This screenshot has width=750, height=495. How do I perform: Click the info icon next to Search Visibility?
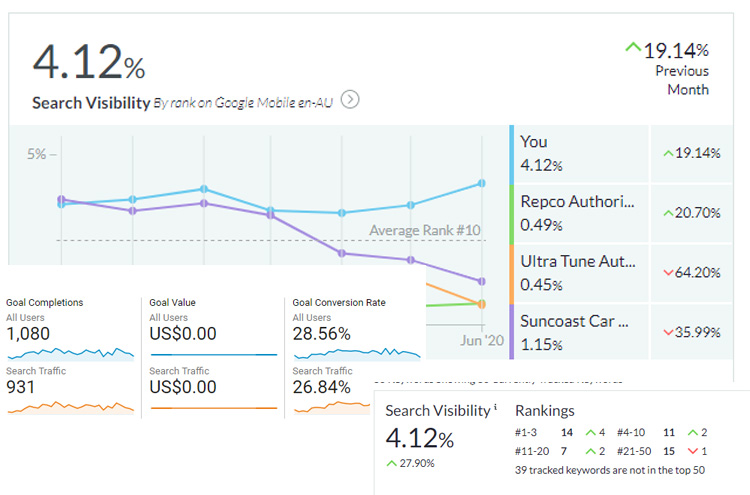tap(496, 408)
